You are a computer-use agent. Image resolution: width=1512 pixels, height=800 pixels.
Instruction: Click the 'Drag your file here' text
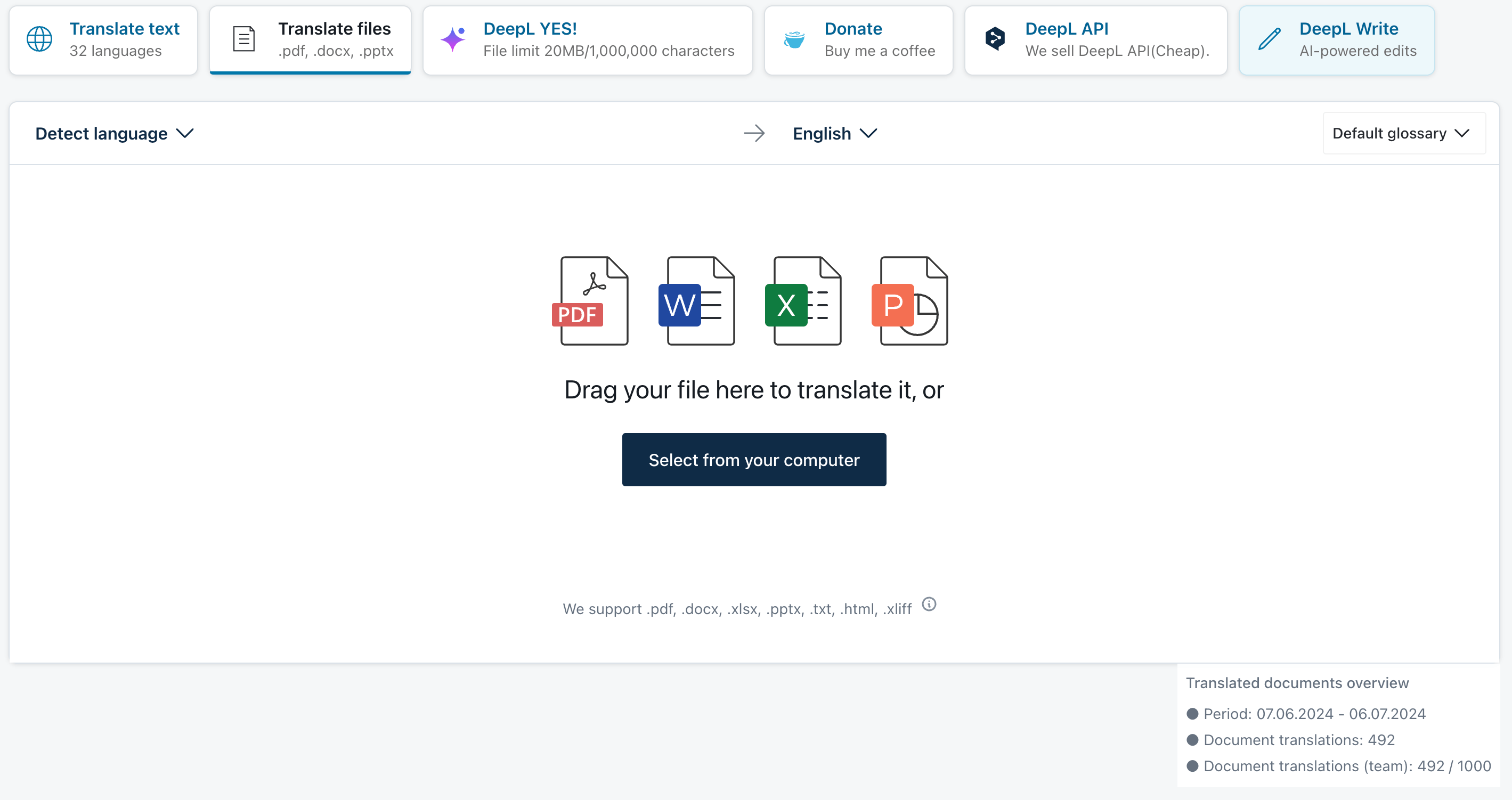click(x=754, y=390)
